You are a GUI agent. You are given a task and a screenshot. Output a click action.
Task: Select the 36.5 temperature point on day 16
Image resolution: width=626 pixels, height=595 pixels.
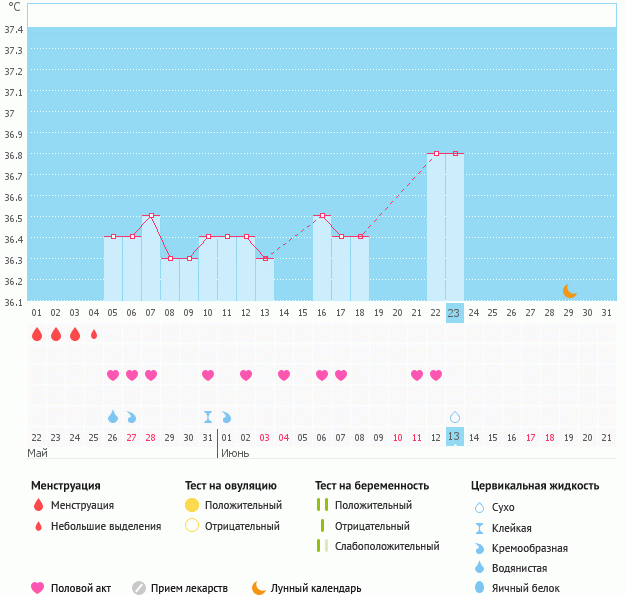(x=322, y=216)
